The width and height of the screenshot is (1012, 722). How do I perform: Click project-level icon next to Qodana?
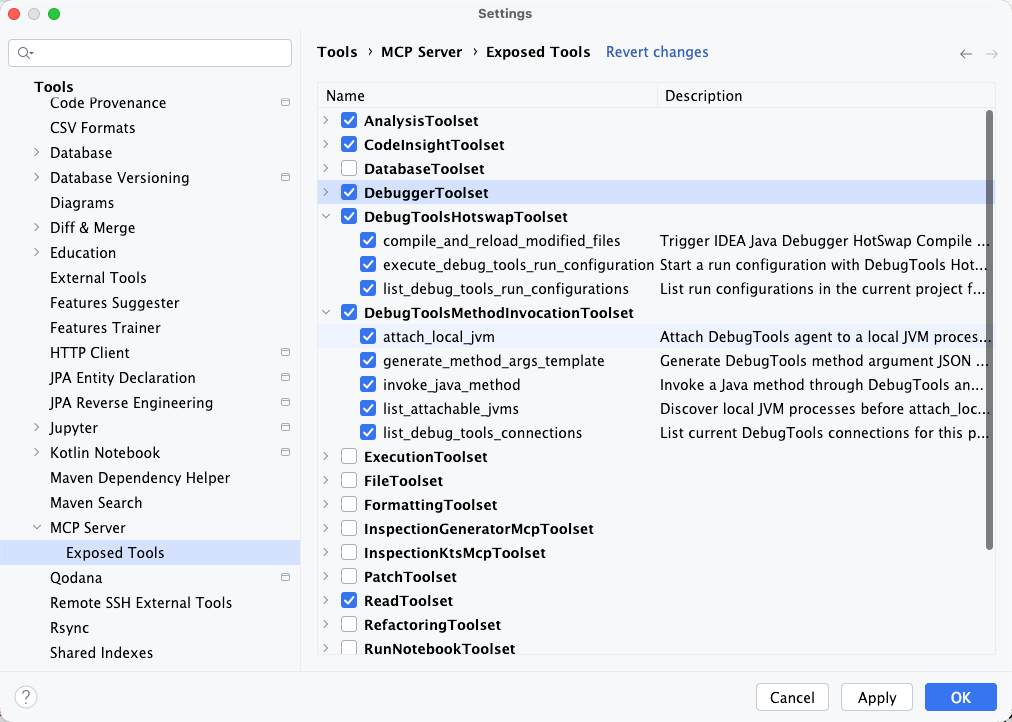tap(285, 577)
